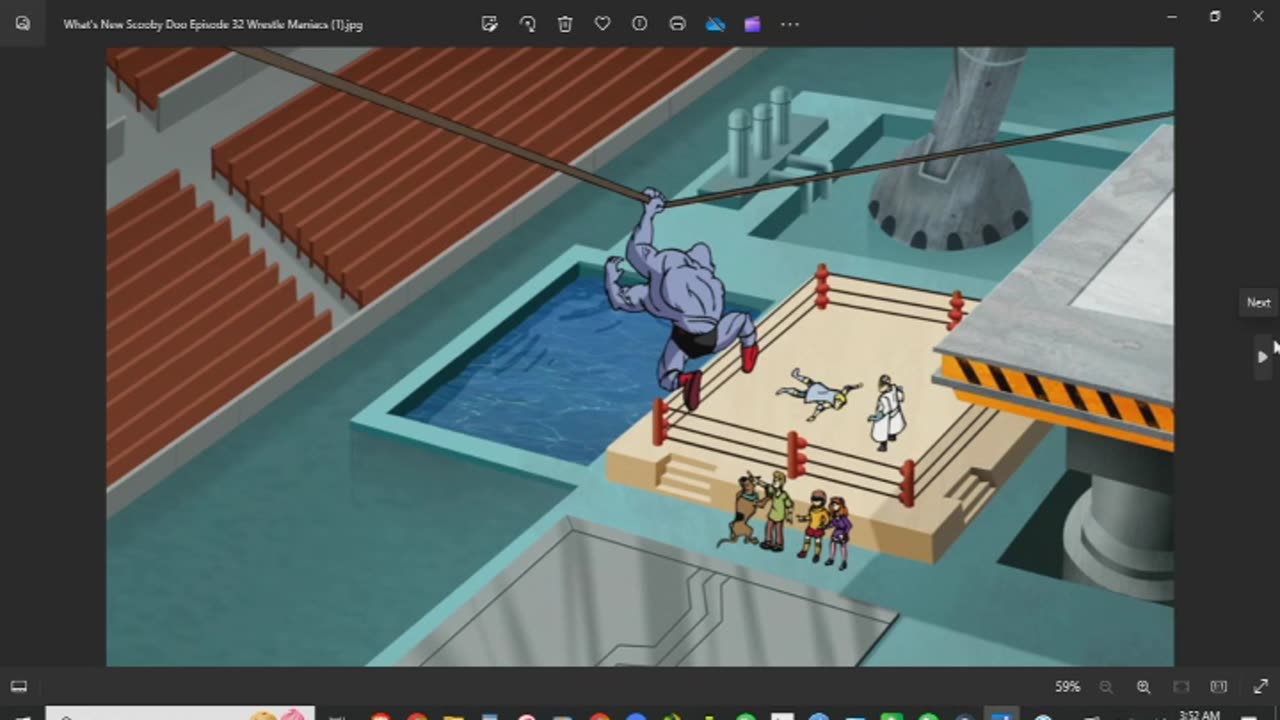Viewport: 1280px width, 720px height.
Task: Mark photo as favorite with heart icon
Action: coord(602,24)
